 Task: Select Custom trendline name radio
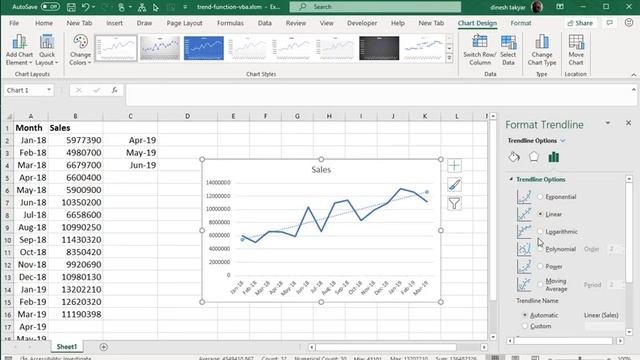pos(525,326)
